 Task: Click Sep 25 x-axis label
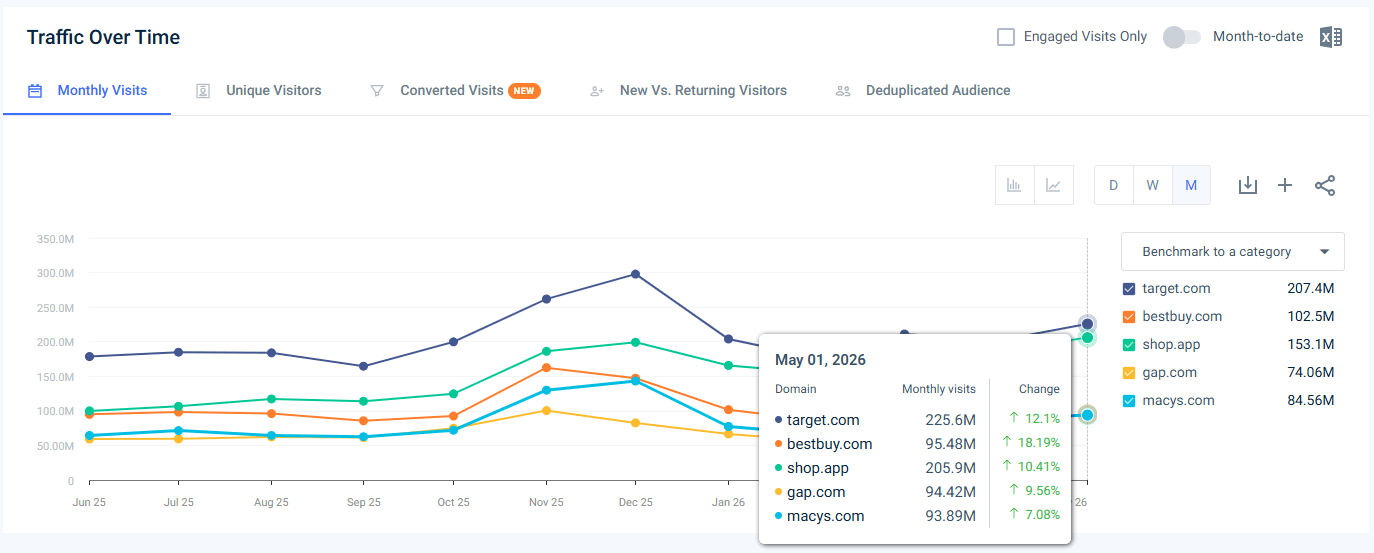363,503
